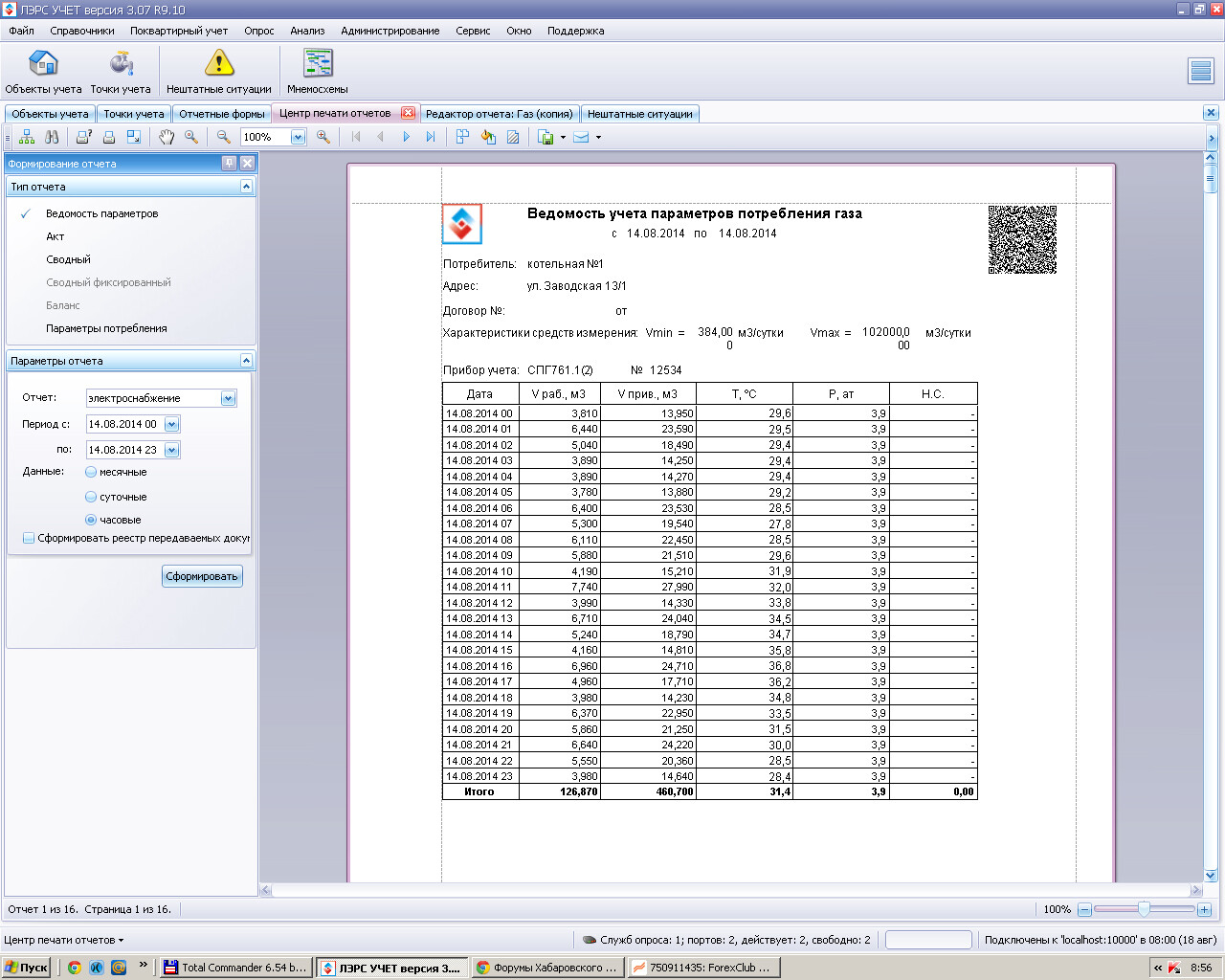1225x980 pixels.
Task: Open print dialog with question-mark printer icon
Action: pos(84,137)
